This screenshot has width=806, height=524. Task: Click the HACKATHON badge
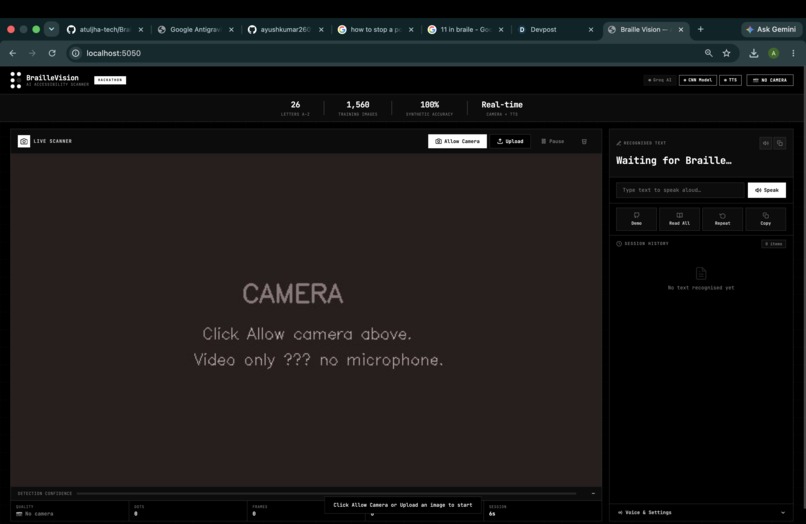[110, 80]
